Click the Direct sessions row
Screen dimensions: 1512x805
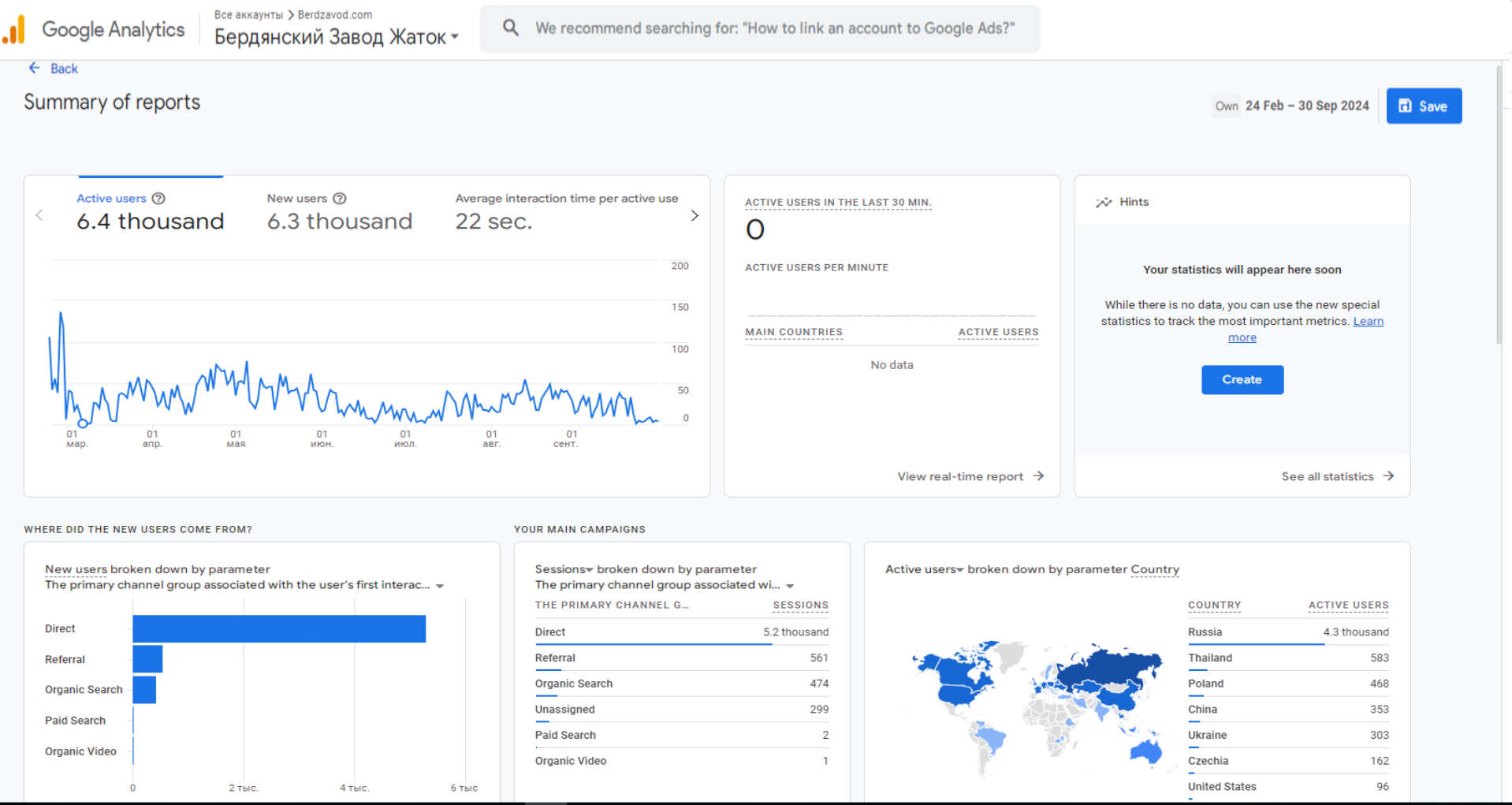[x=681, y=632]
